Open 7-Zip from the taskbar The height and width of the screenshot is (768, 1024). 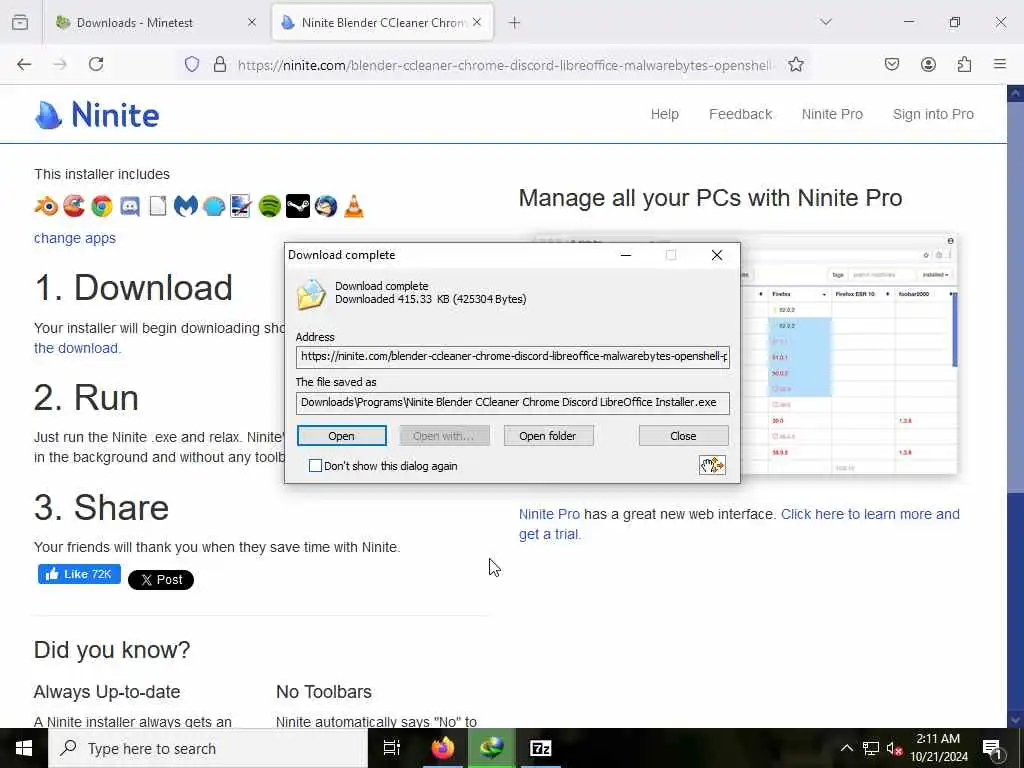[x=540, y=748]
